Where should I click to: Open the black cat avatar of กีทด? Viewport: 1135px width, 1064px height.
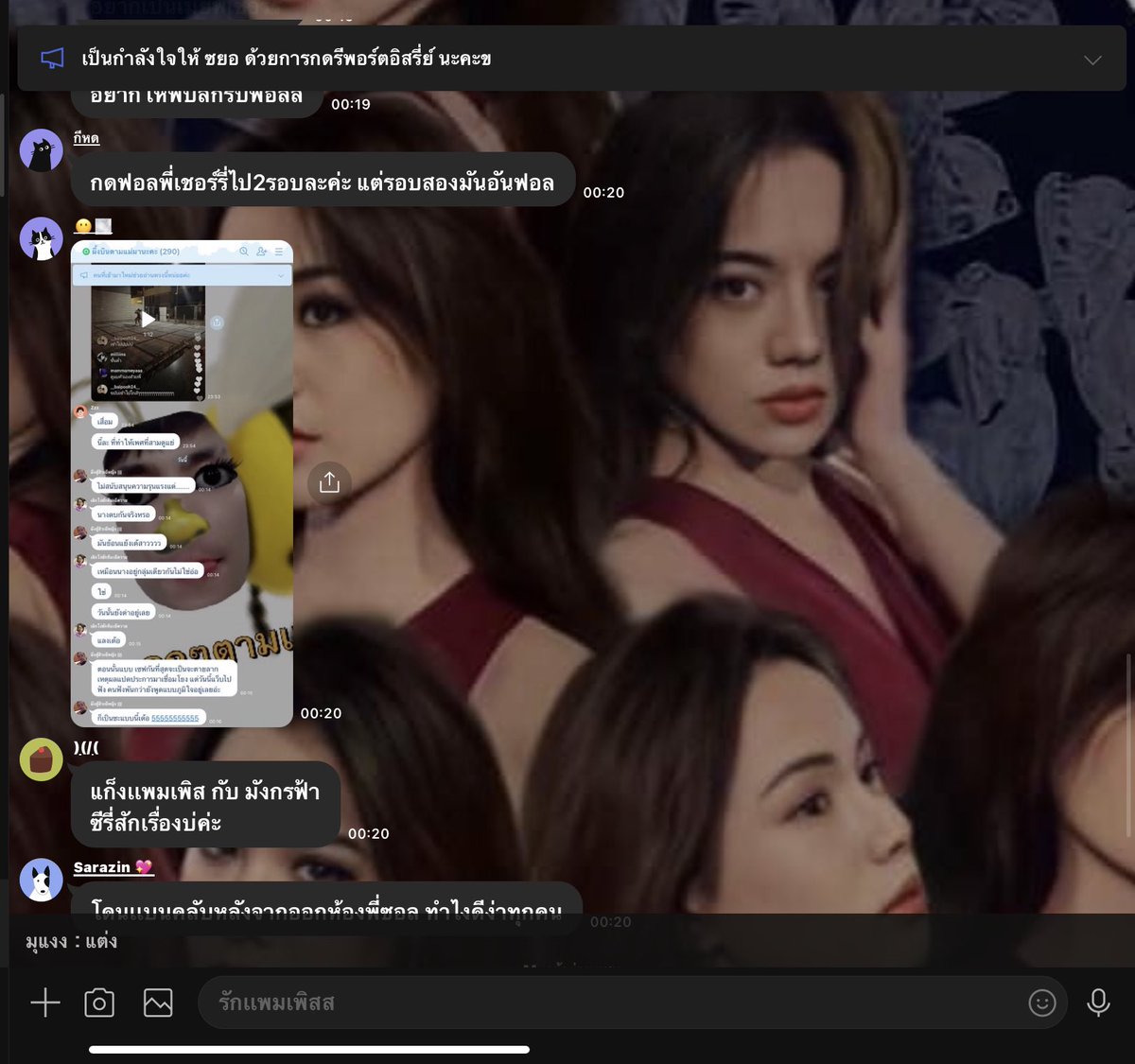[x=42, y=149]
